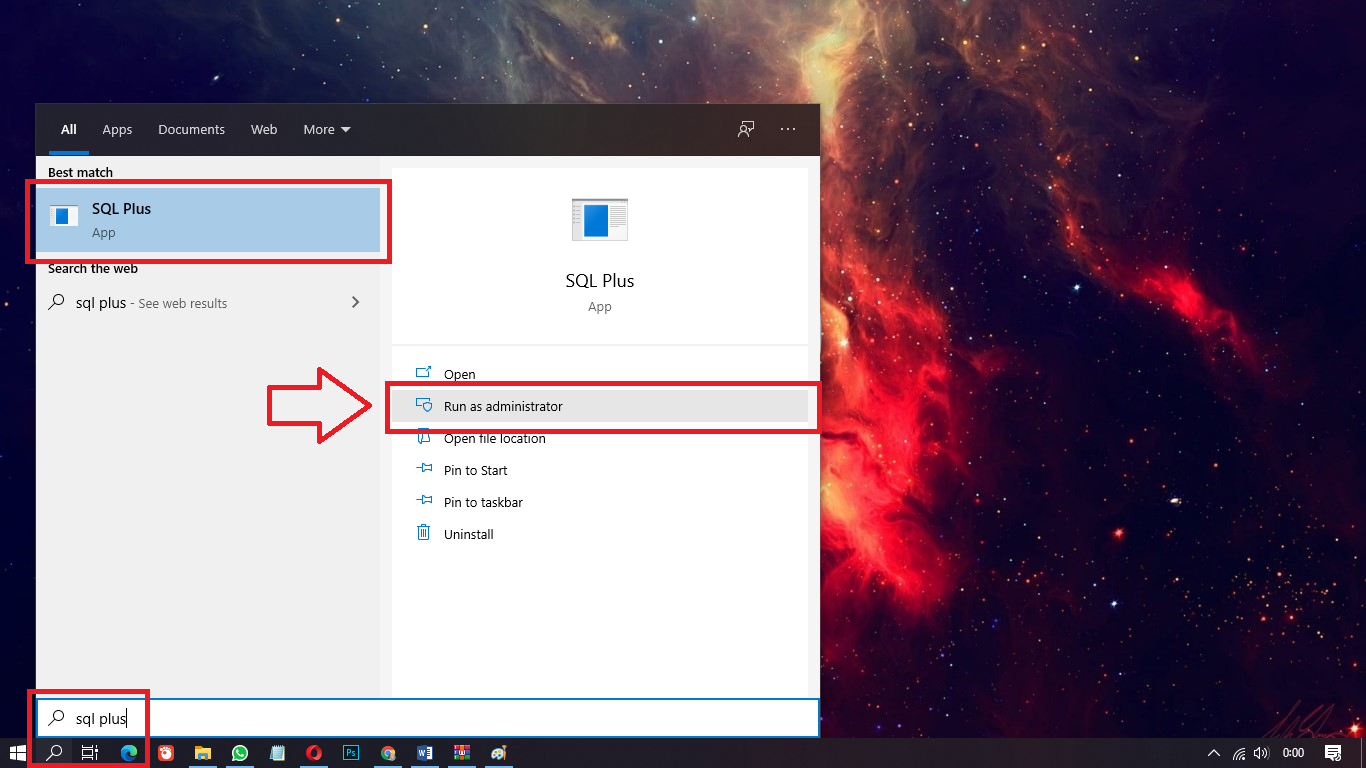
Task: Switch to the Apps search tab
Action: click(x=117, y=129)
